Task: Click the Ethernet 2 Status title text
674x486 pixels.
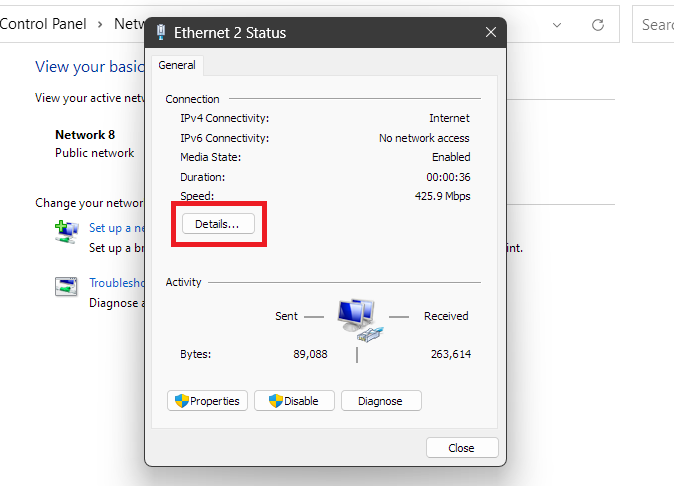Action: coord(230,33)
